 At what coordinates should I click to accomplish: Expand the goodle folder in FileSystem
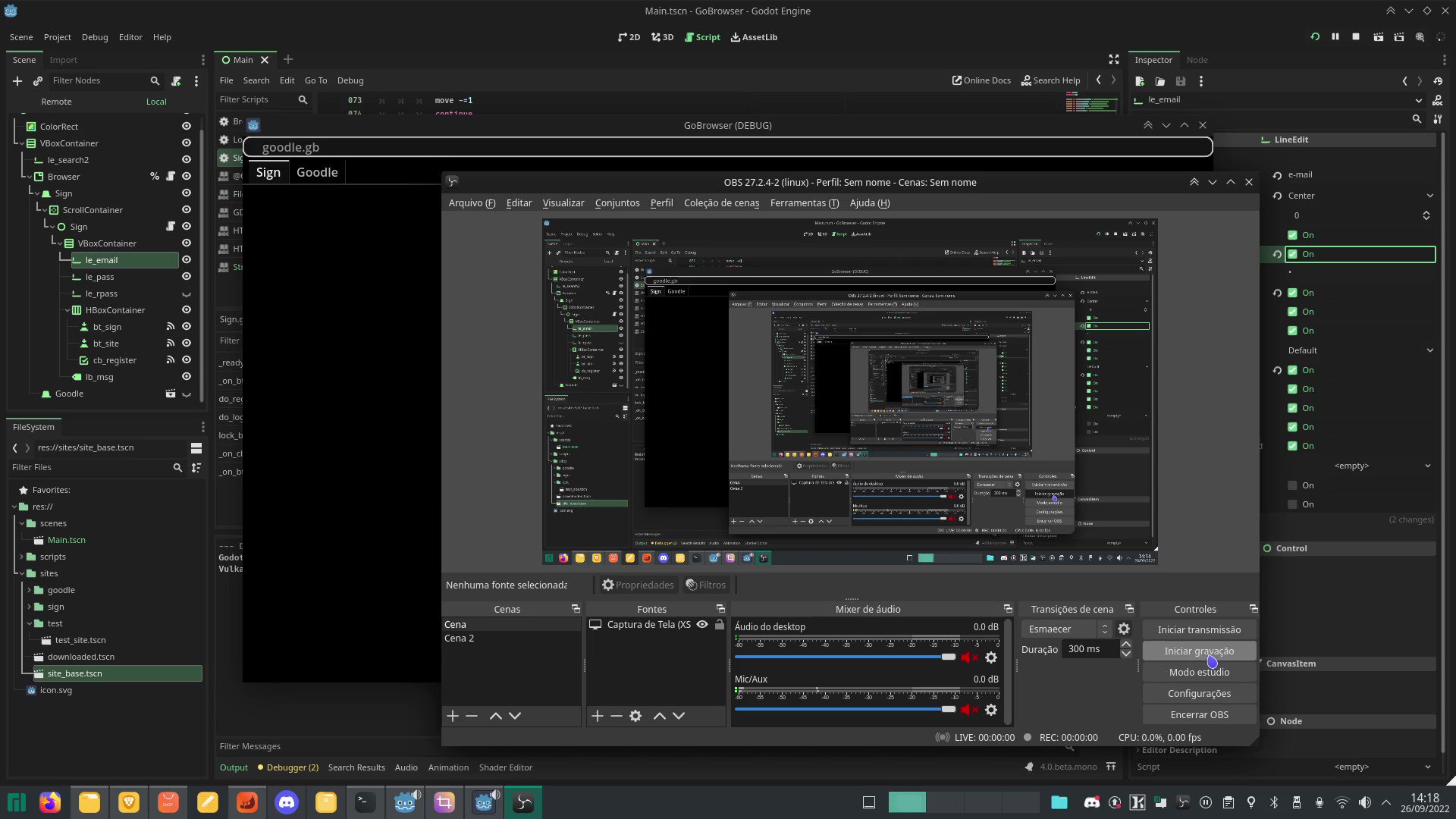point(29,590)
